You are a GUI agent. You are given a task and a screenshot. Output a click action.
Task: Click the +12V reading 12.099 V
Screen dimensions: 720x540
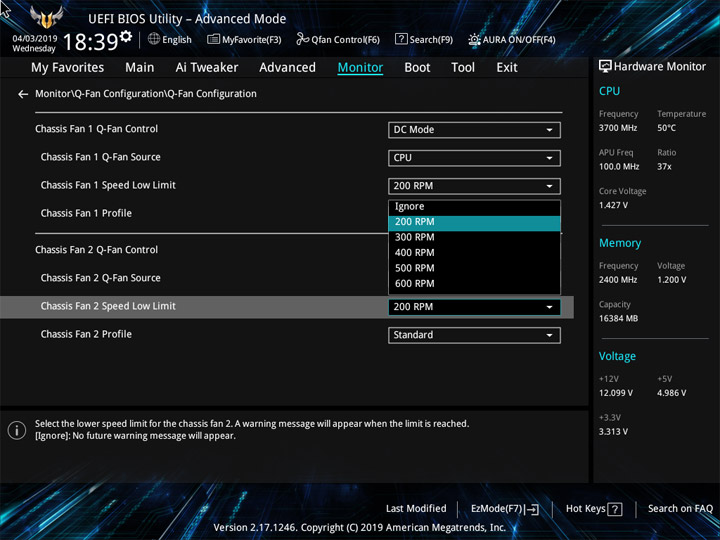coord(615,393)
